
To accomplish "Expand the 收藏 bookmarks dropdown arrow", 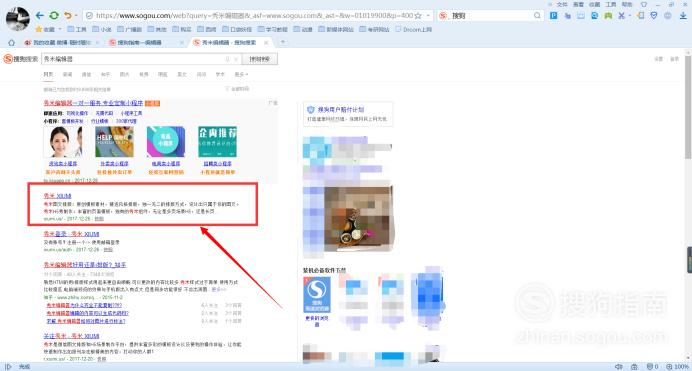I will 60,30.
